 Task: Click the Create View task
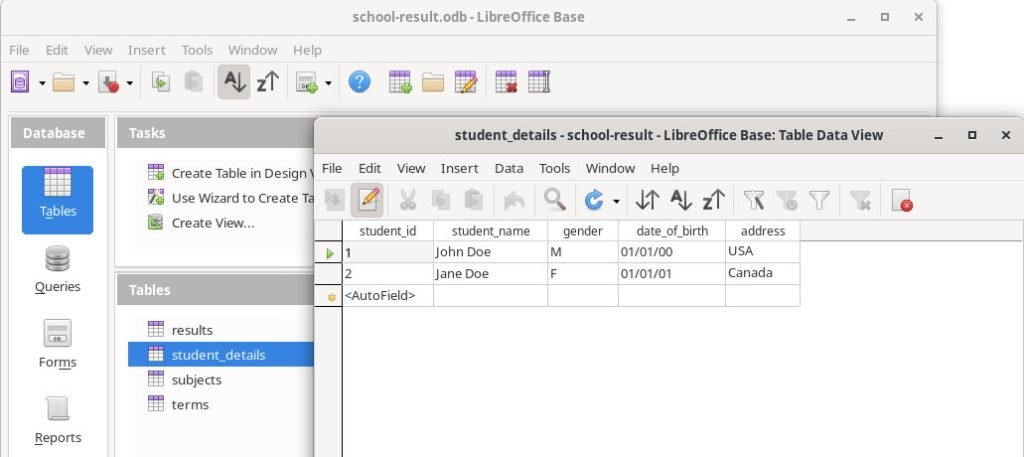(202, 223)
